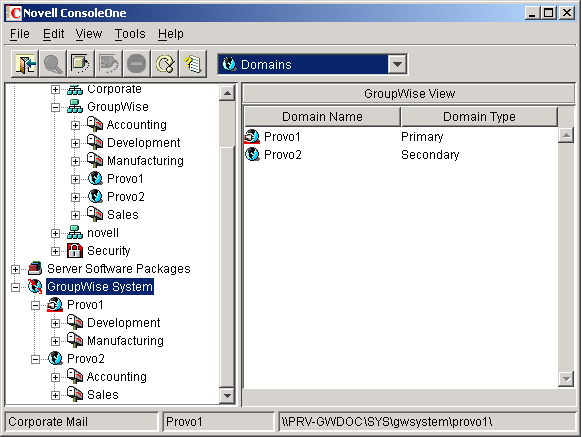
Task: Click the Domain Name column header
Action: point(322,117)
